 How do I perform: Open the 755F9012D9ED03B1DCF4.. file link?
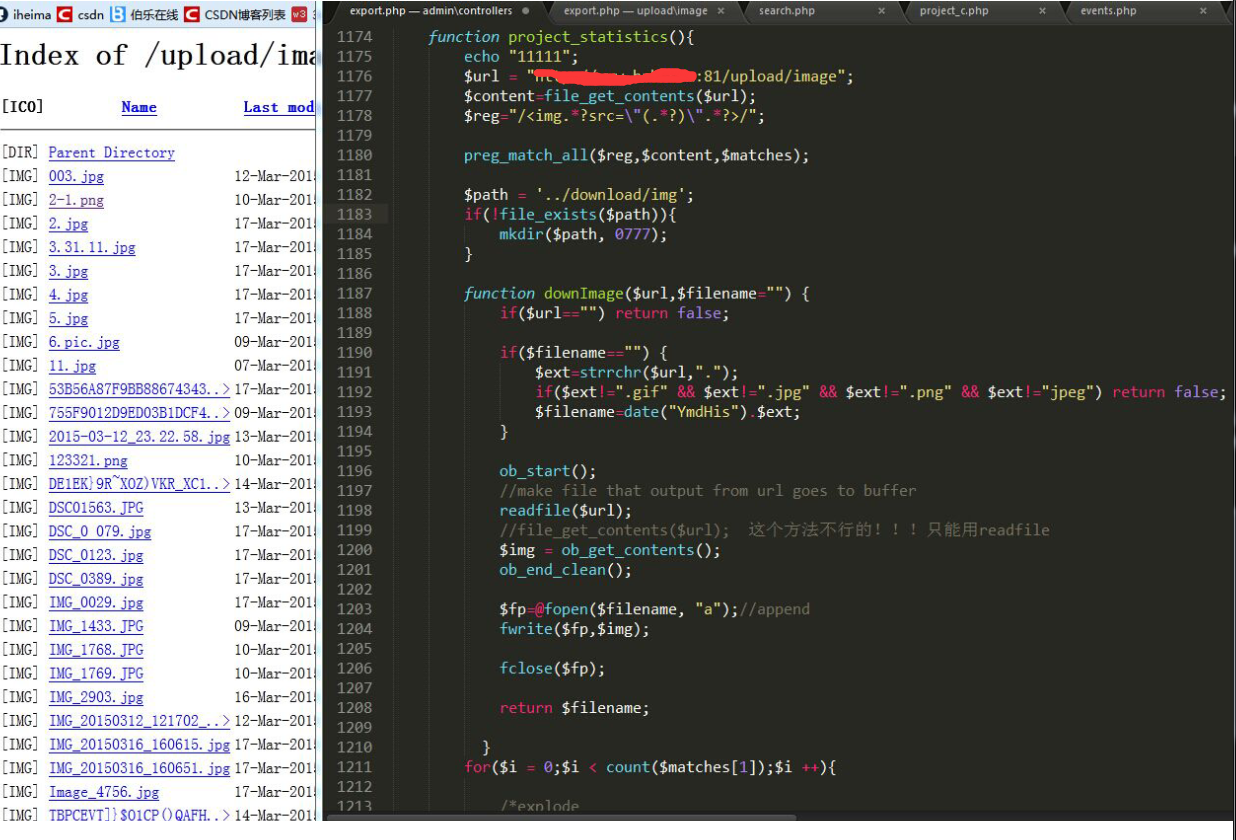pyautogui.click(x=139, y=413)
